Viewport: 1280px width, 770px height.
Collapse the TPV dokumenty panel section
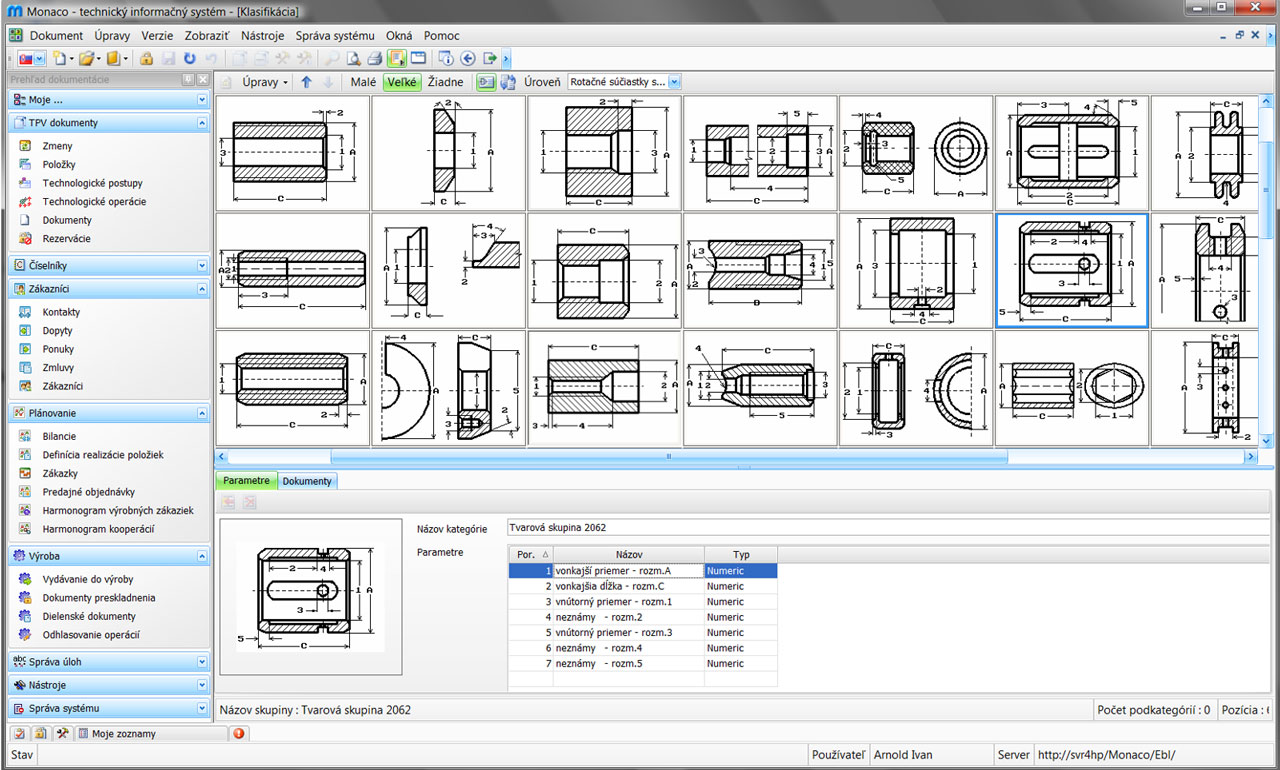coord(202,123)
